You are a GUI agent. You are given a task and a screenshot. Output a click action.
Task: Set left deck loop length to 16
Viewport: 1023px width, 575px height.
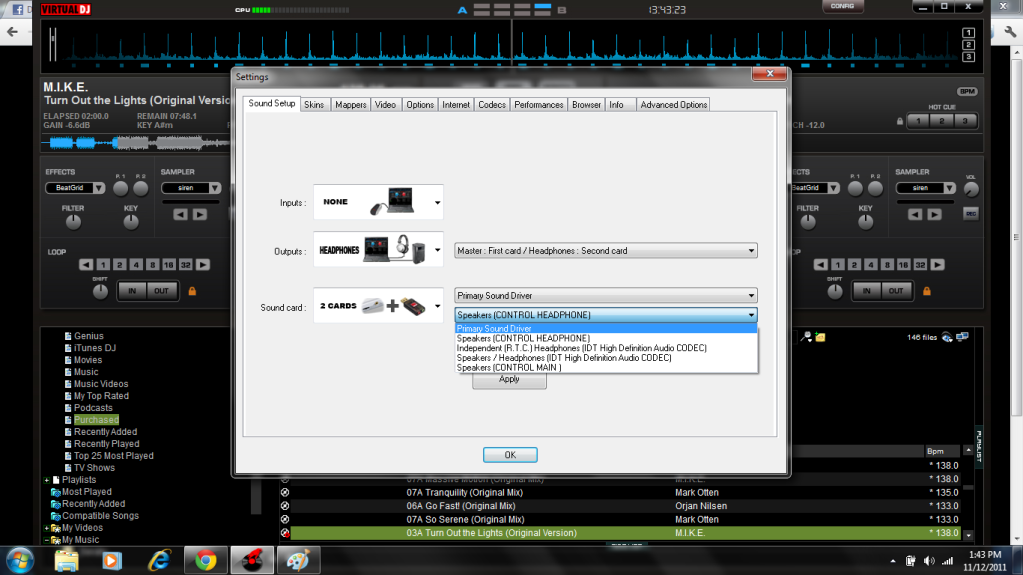[x=169, y=265]
